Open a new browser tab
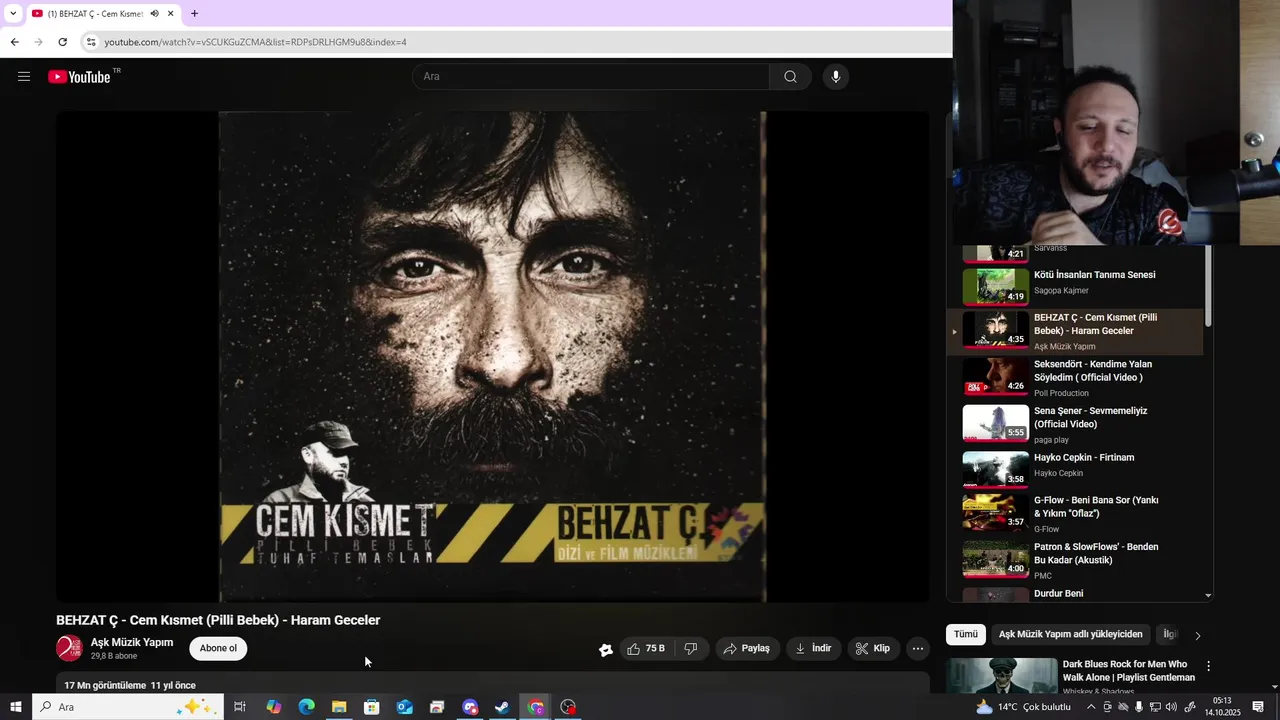Viewport: 1280px width, 720px height. [x=194, y=14]
